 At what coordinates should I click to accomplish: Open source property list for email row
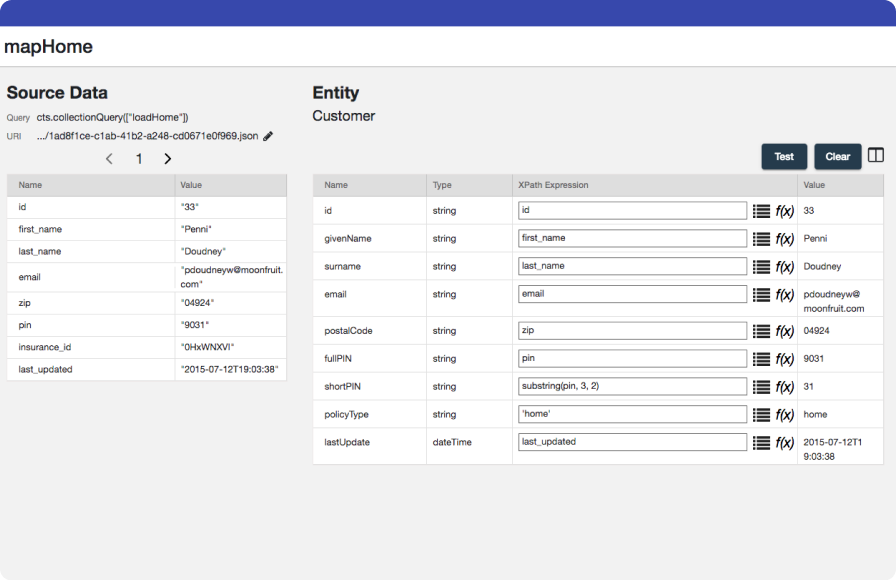[761, 295]
